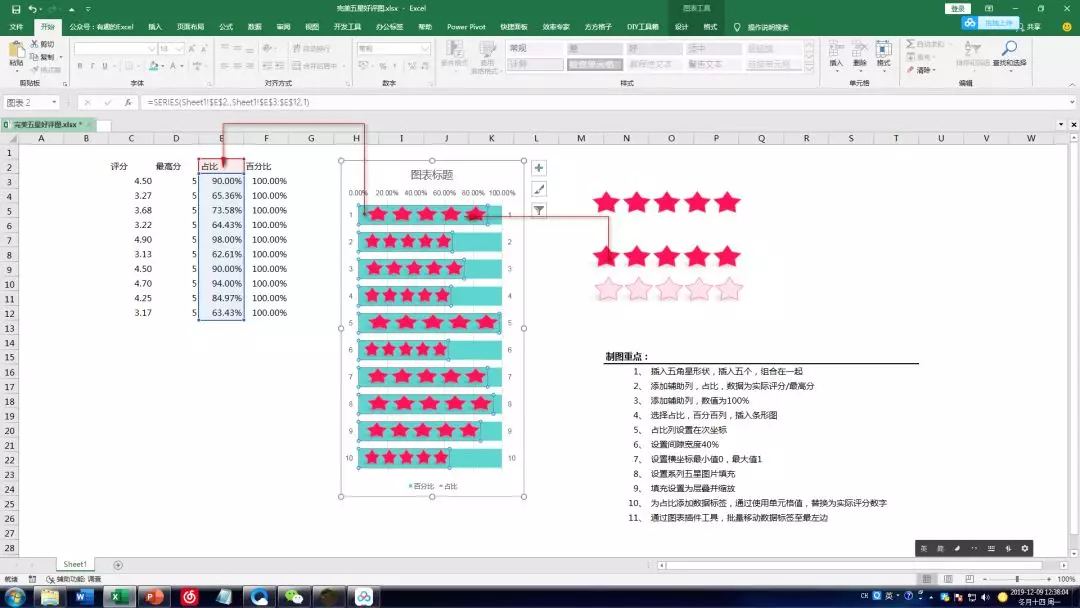Open PowerPoint from the taskbar
The image size is (1080, 608).
(x=153, y=597)
